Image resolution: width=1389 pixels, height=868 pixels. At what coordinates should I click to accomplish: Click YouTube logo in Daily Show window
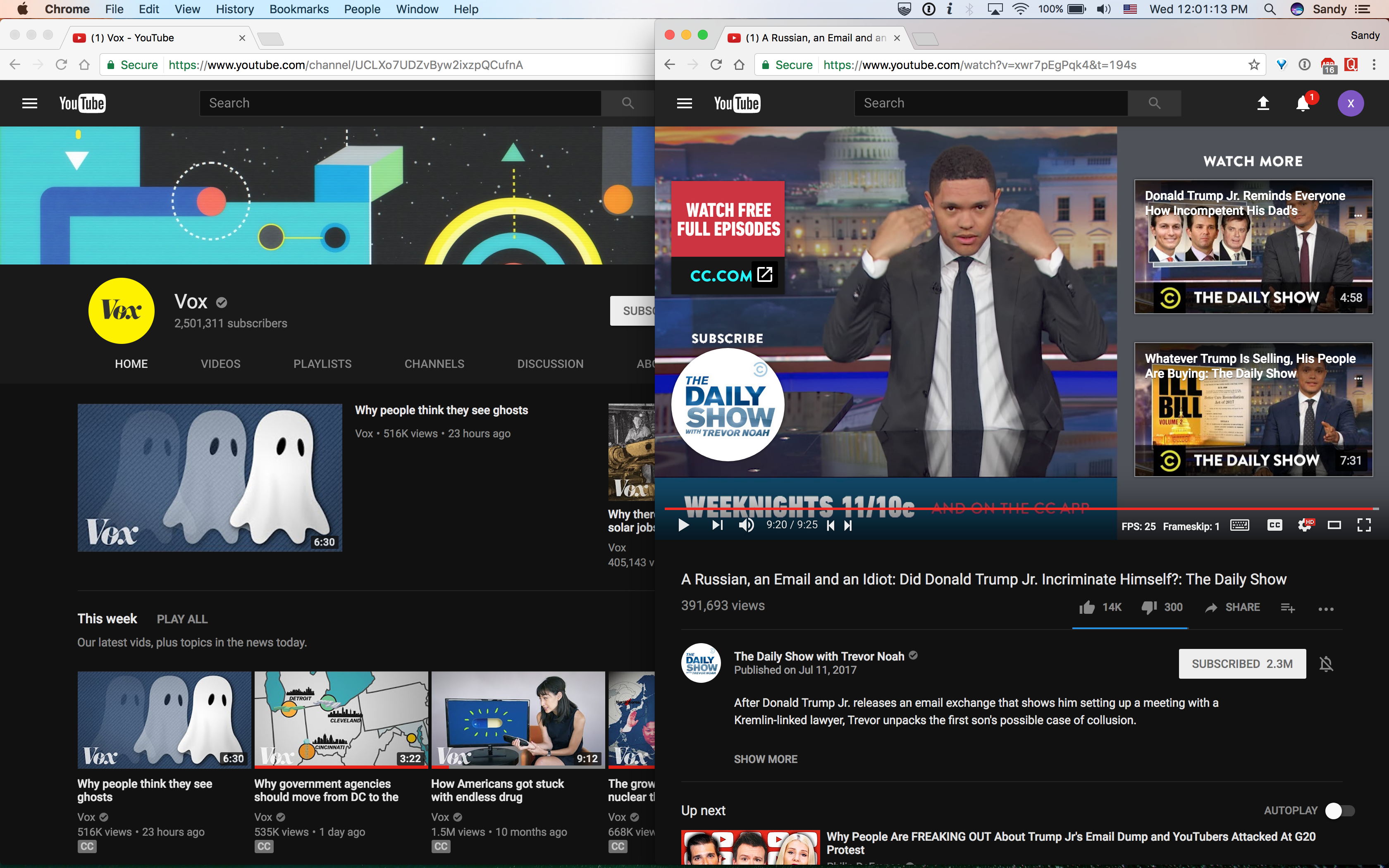(x=737, y=103)
